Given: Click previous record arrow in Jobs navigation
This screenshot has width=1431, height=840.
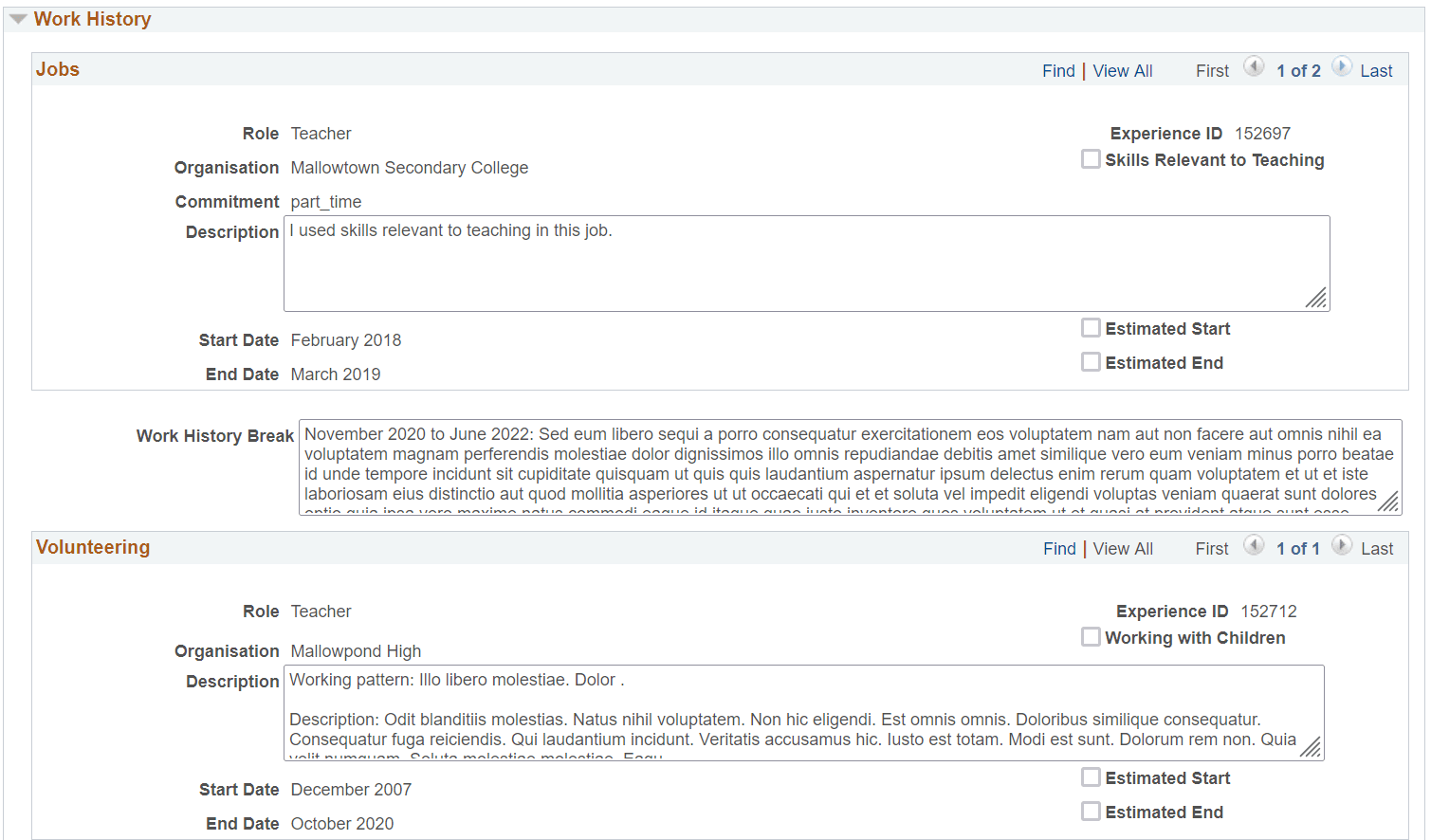Looking at the screenshot, I should 1254,66.
